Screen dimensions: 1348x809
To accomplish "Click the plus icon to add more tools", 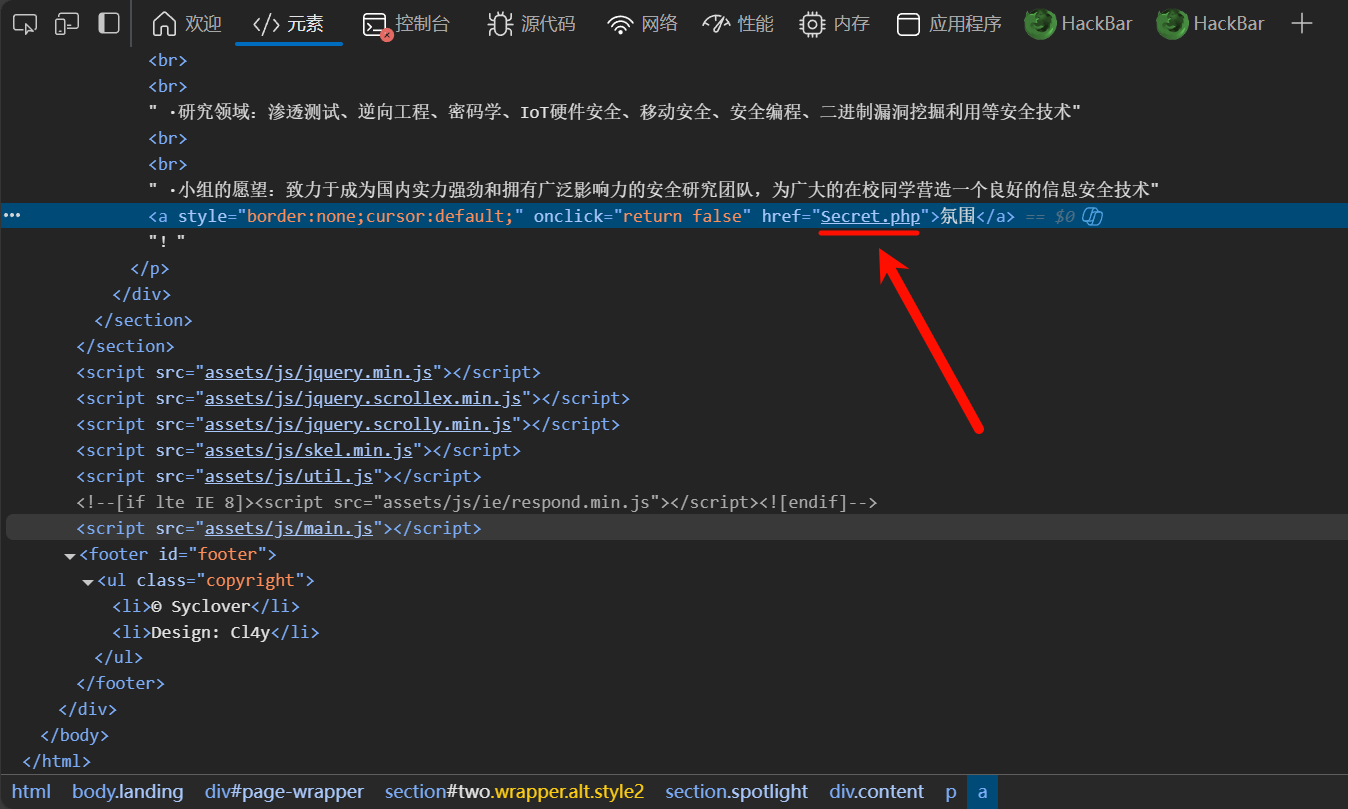I will [x=1301, y=24].
